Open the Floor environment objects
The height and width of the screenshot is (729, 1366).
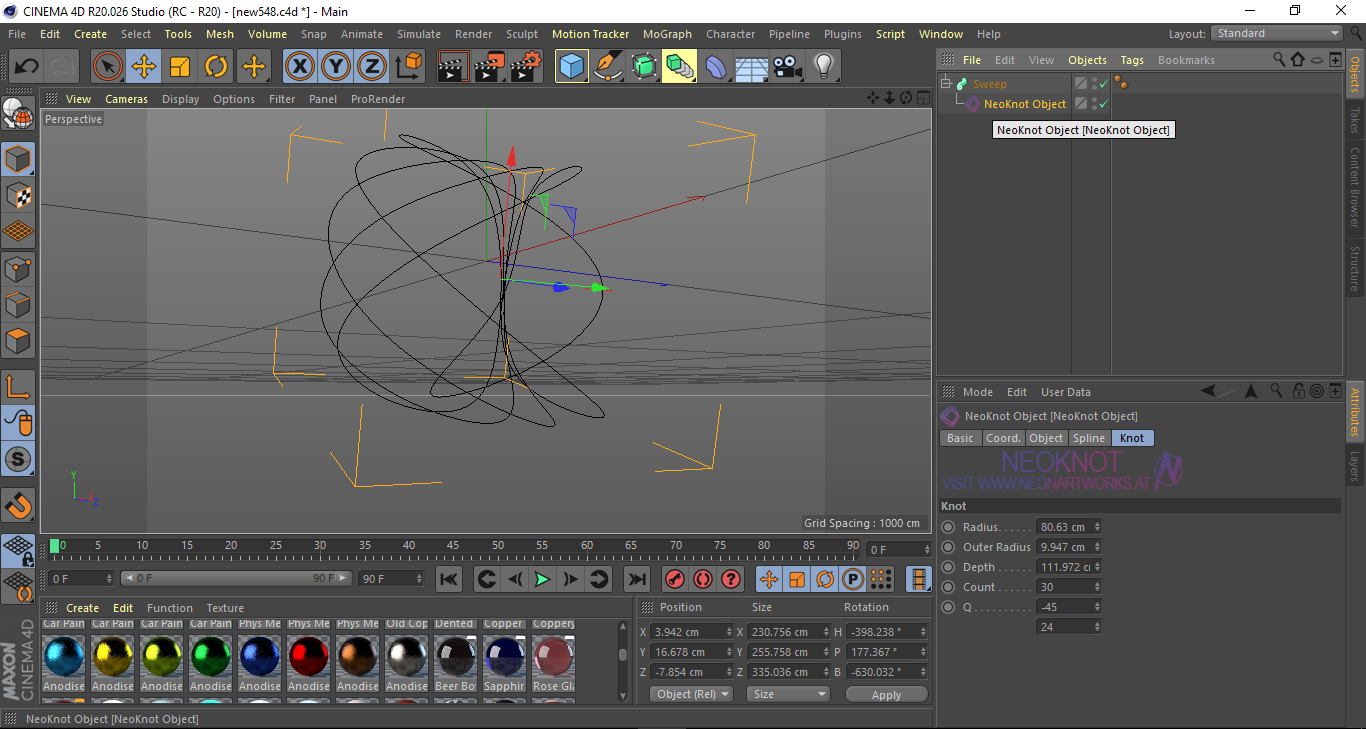[x=751, y=67]
